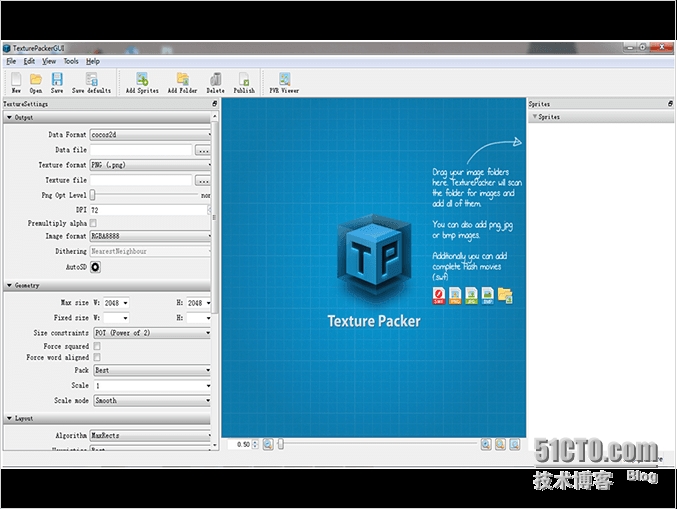Enable Force word aligned checkbox
Image resolution: width=677 pixels, height=509 pixels.
point(97,357)
